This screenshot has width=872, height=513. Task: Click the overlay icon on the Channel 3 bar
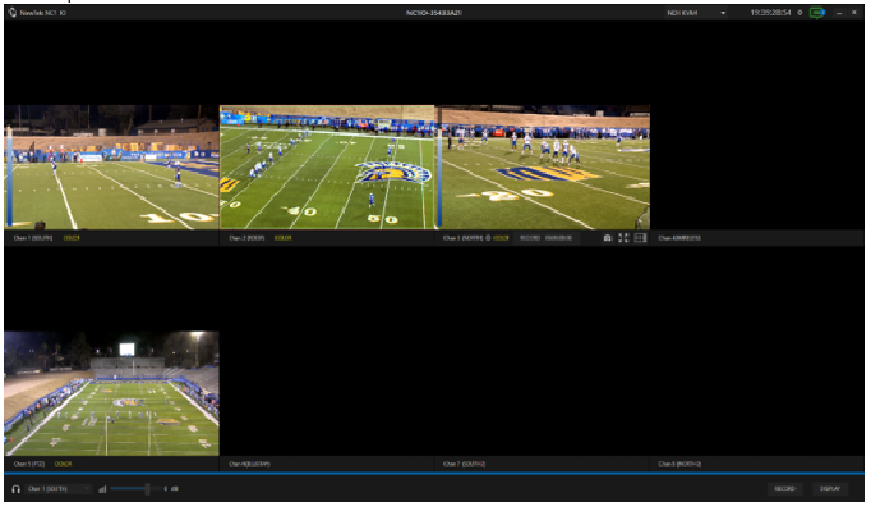[640, 238]
